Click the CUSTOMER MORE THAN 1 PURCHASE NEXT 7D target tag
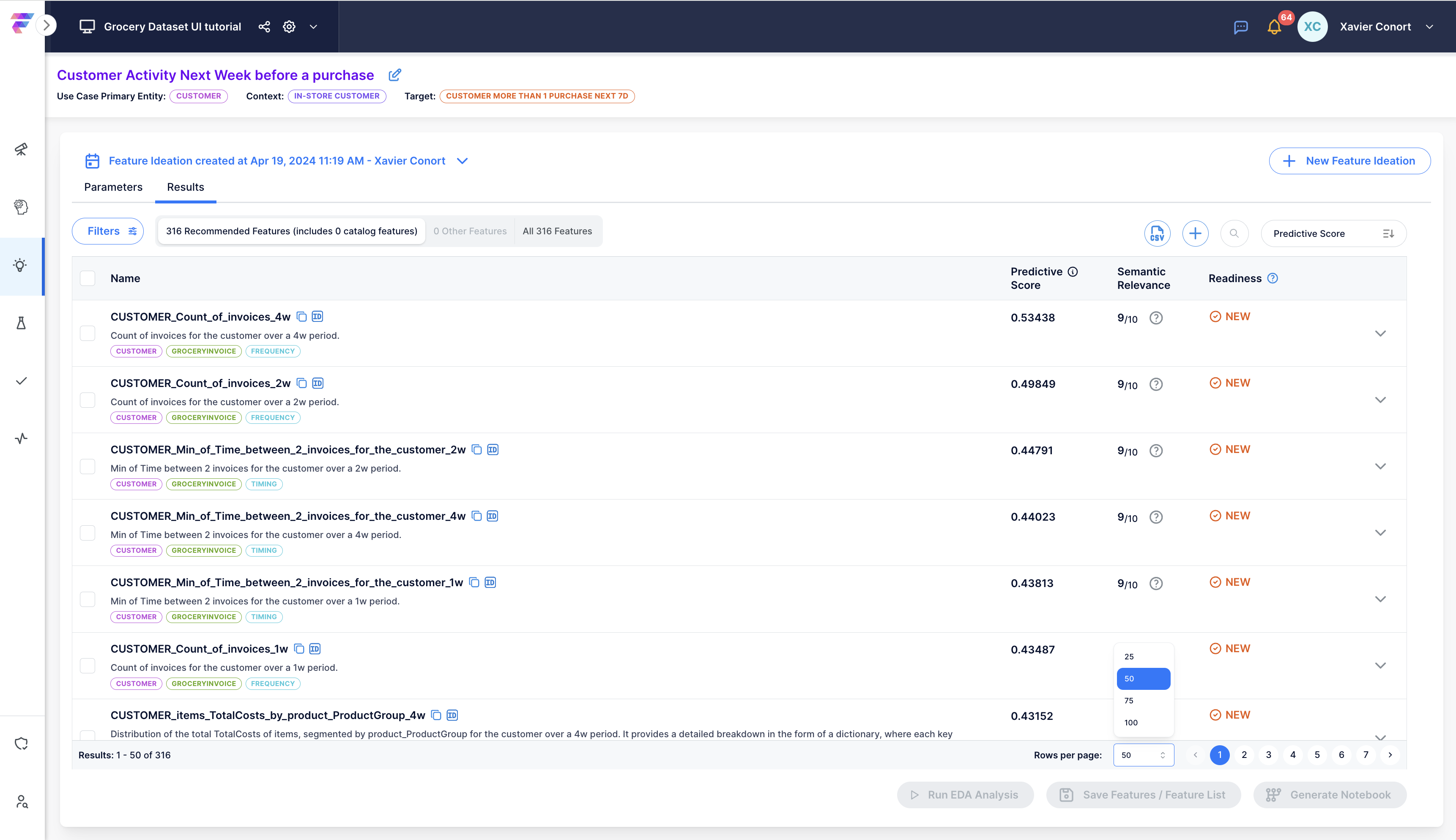This screenshot has height=840, width=1456. tap(537, 96)
